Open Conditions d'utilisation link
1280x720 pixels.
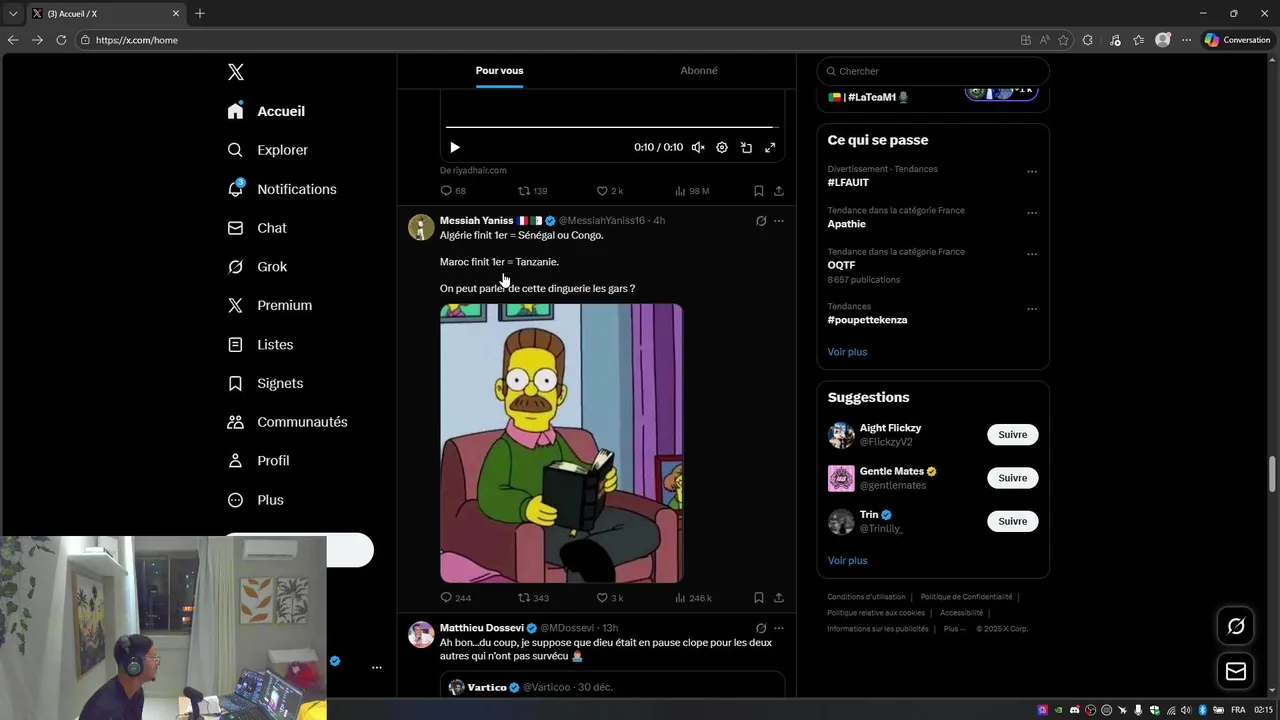(866, 597)
